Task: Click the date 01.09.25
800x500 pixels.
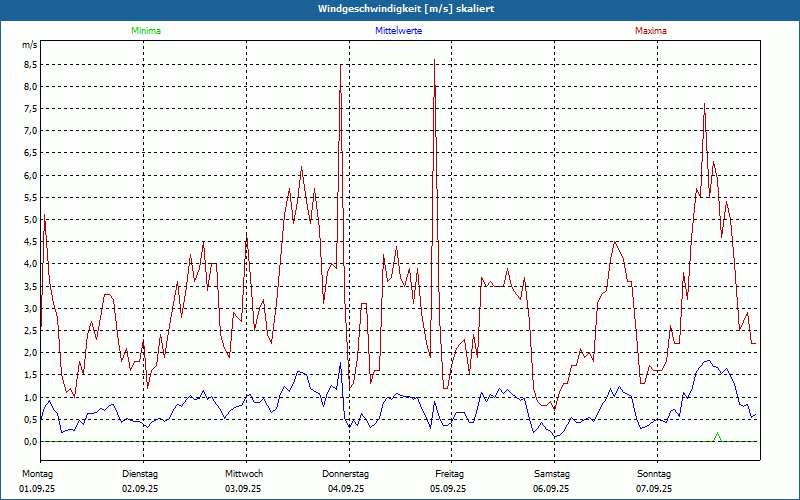Action: coord(37,489)
